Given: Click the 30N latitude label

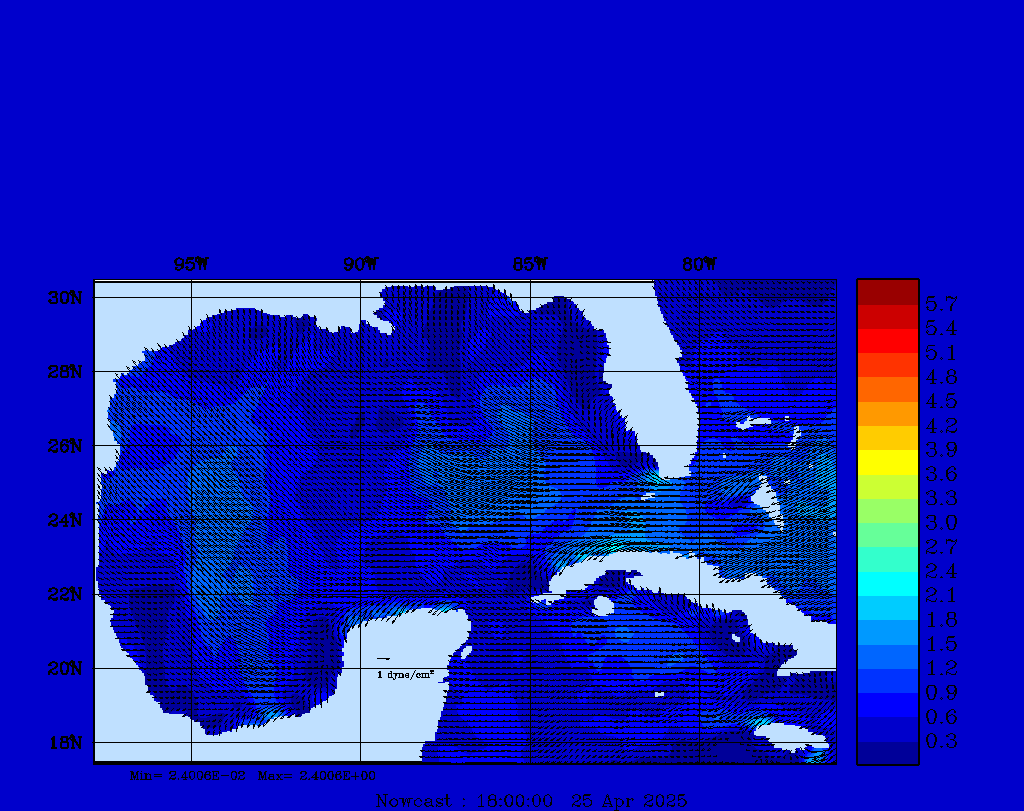Looking at the screenshot, I should pos(64,298).
